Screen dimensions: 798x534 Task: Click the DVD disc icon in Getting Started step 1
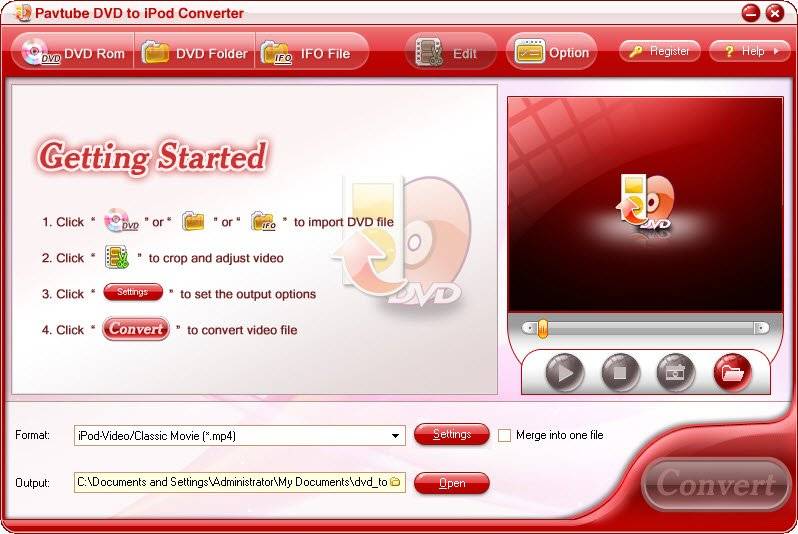121,221
